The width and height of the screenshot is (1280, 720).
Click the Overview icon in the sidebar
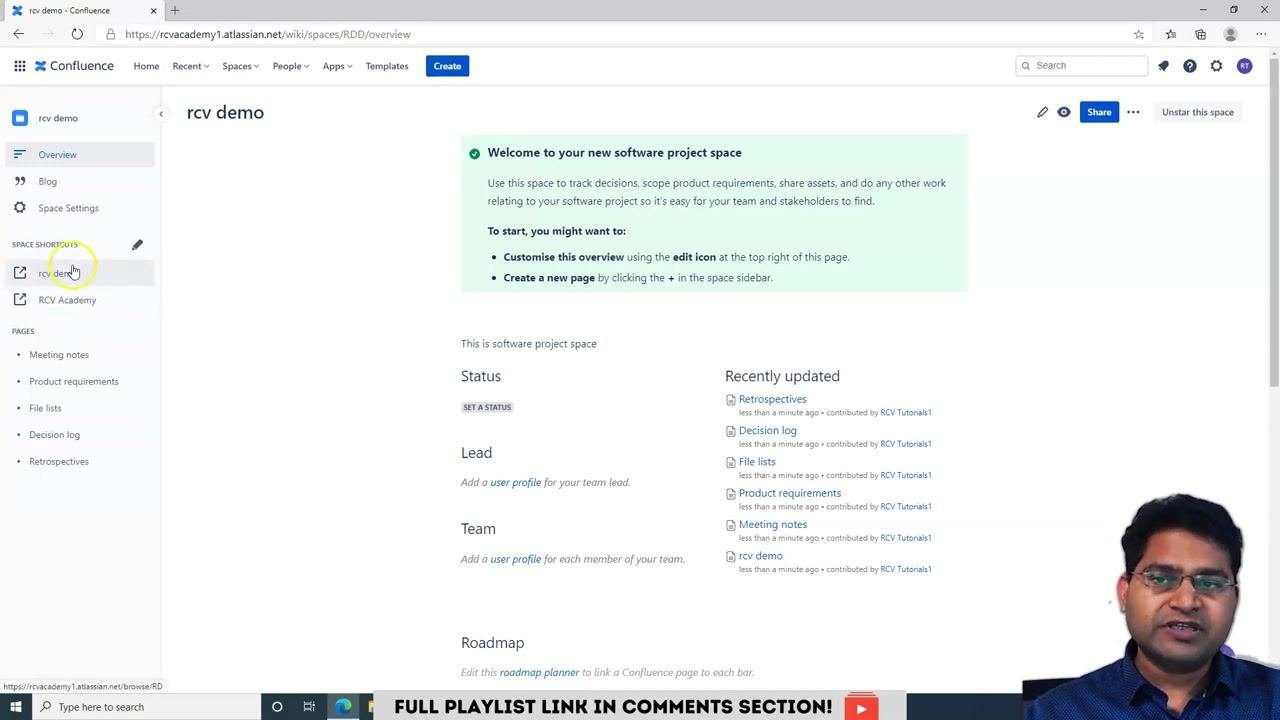coord(19,154)
